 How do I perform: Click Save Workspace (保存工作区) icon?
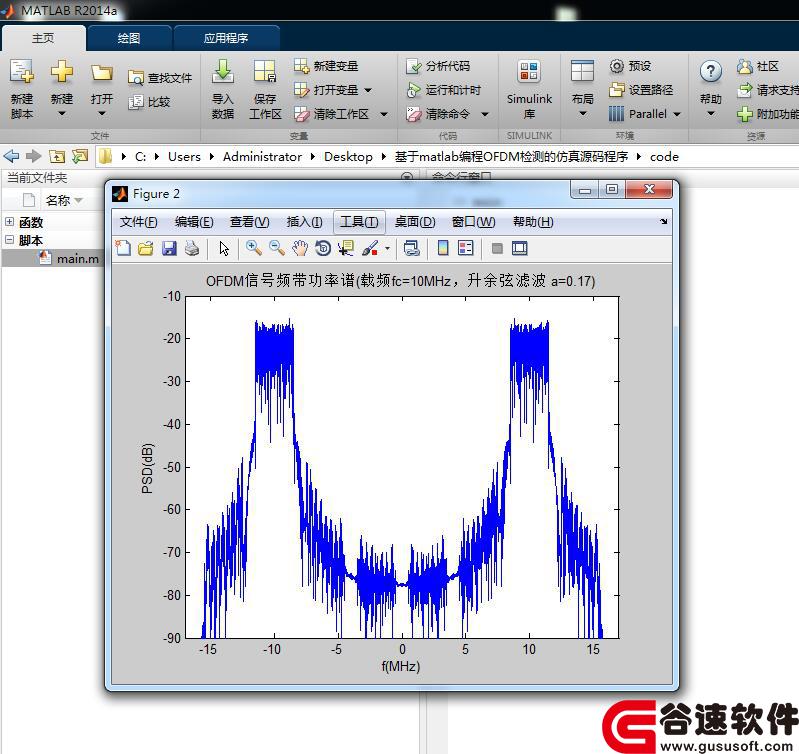(265, 72)
